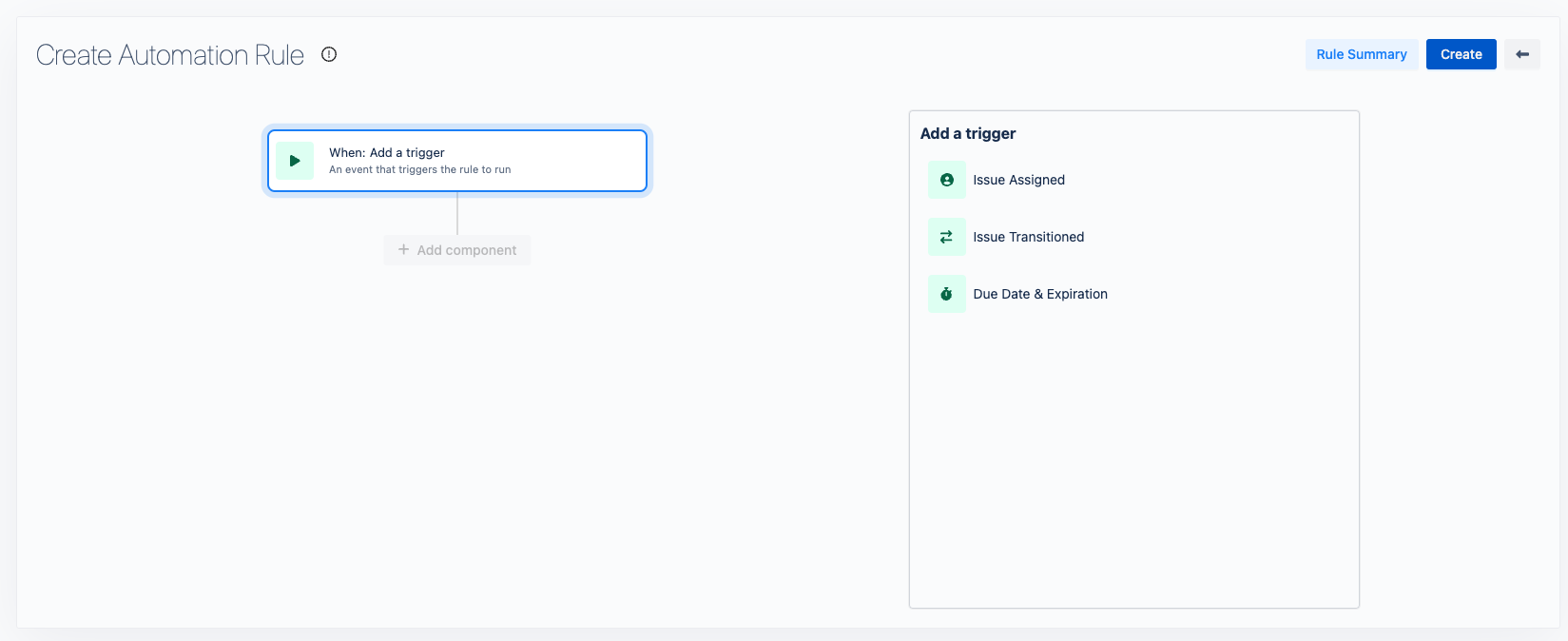Click the plus icon on Add component
This screenshot has width=1568, height=641.
pyautogui.click(x=403, y=250)
